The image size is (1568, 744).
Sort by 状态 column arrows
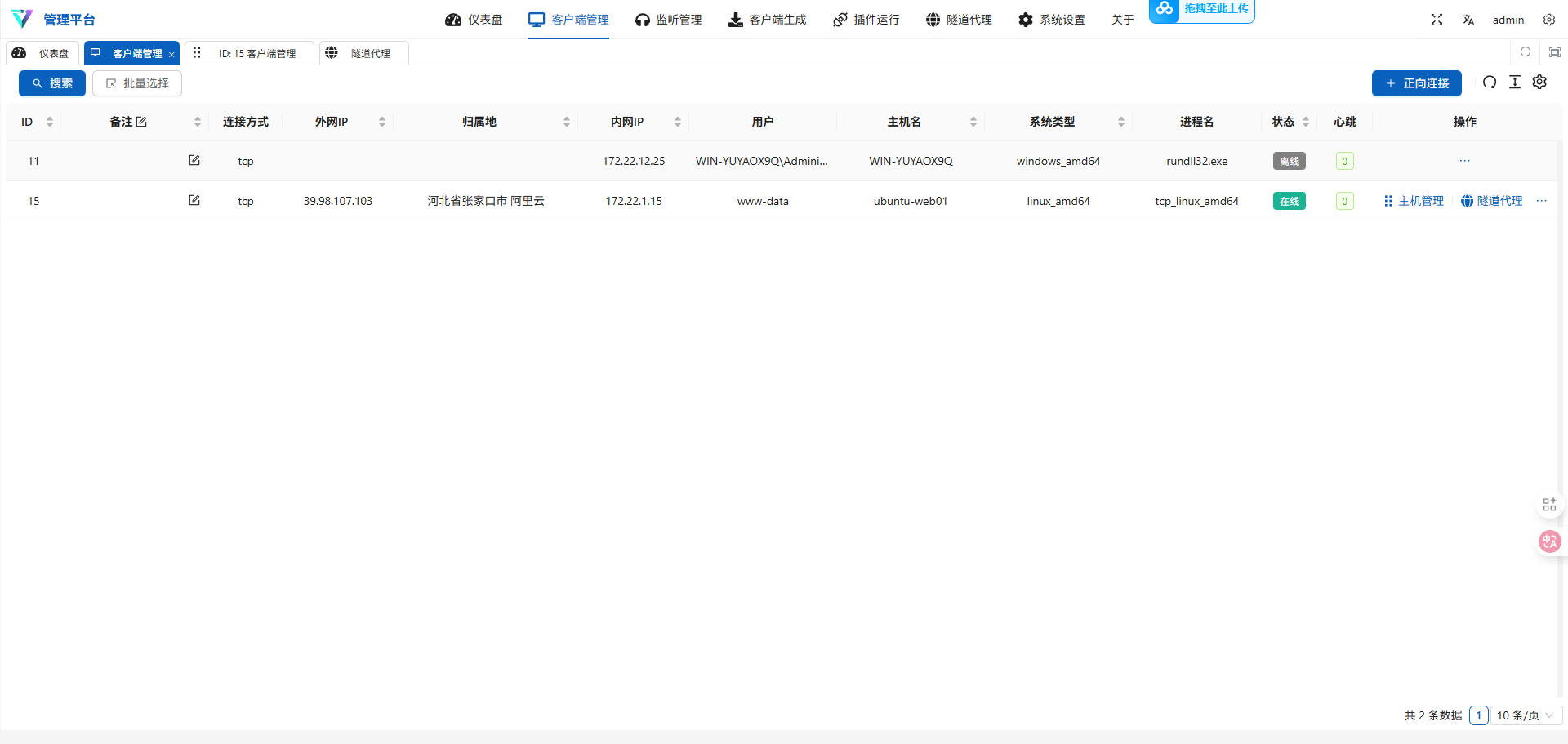[1306, 122]
